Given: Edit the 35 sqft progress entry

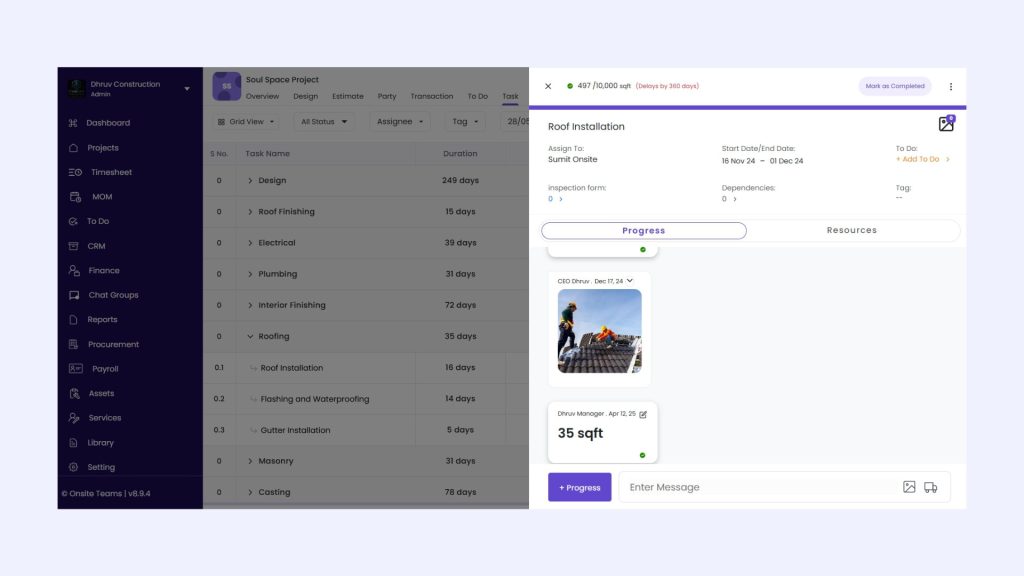Looking at the screenshot, I should [x=643, y=413].
